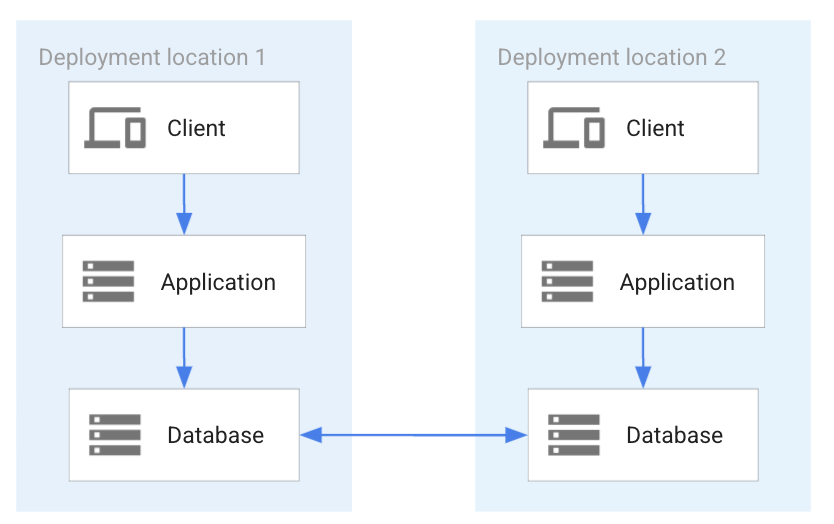Select the "Application" label in Deployment location 1
The height and width of the screenshot is (524, 834).
pyautogui.click(x=218, y=282)
